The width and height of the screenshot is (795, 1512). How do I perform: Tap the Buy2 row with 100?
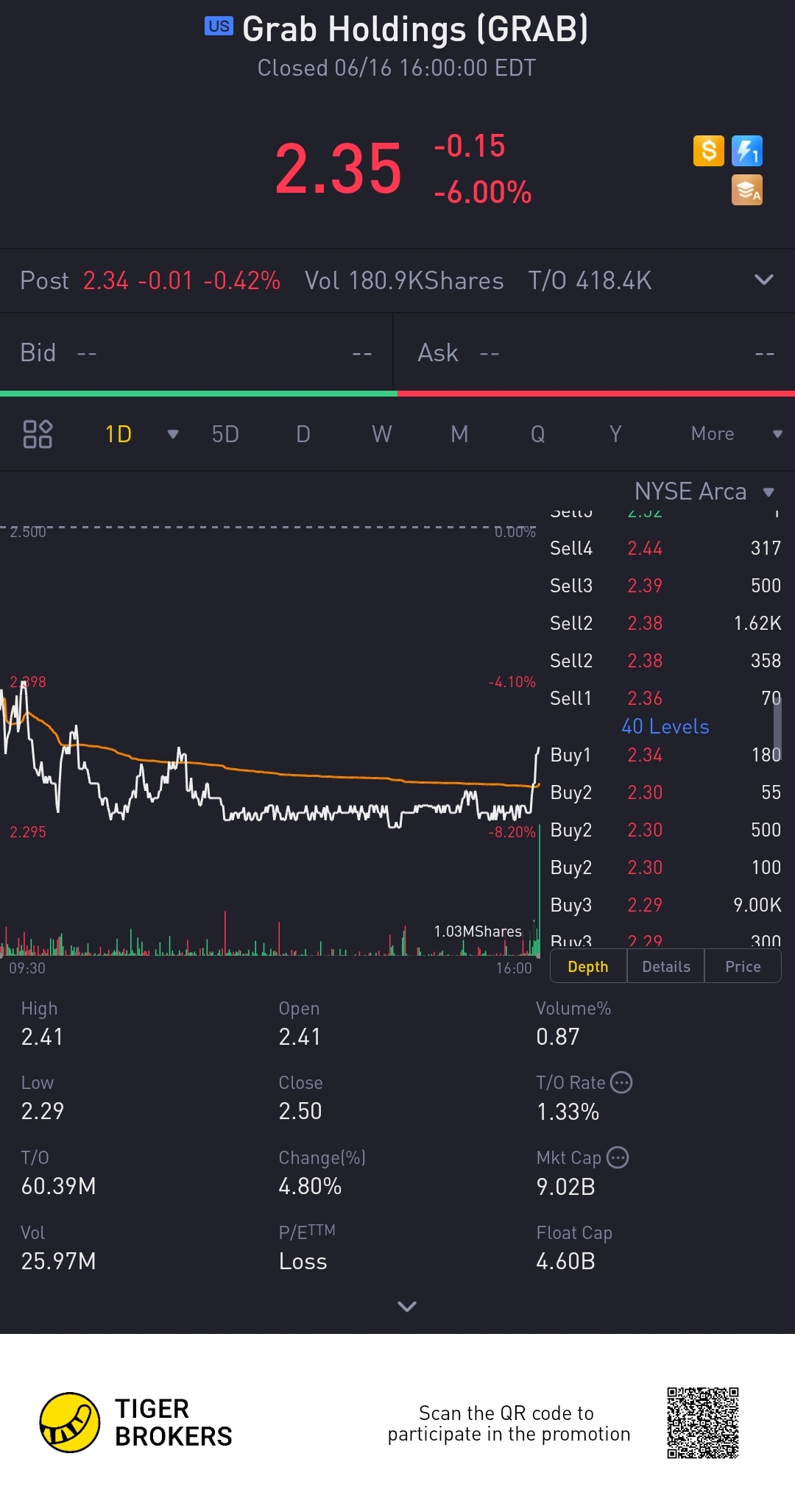click(665, 867)
